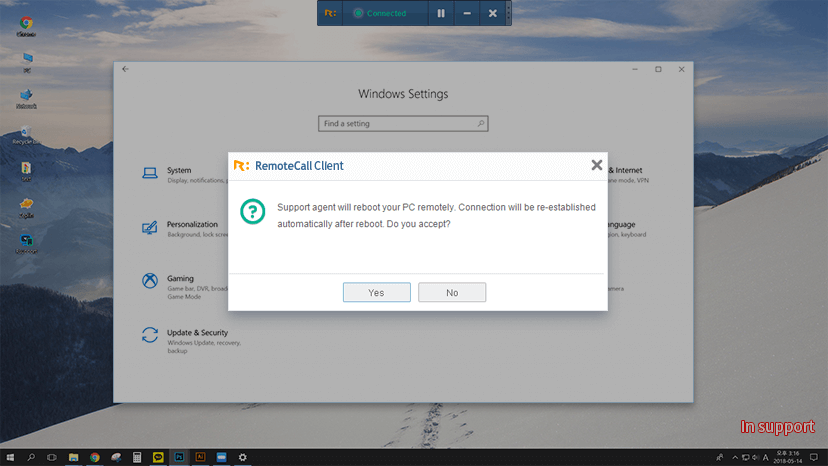The image size is (828, 466).
Task: Close the RemoteCall Client dialog
Action: [x=597, y=165]
